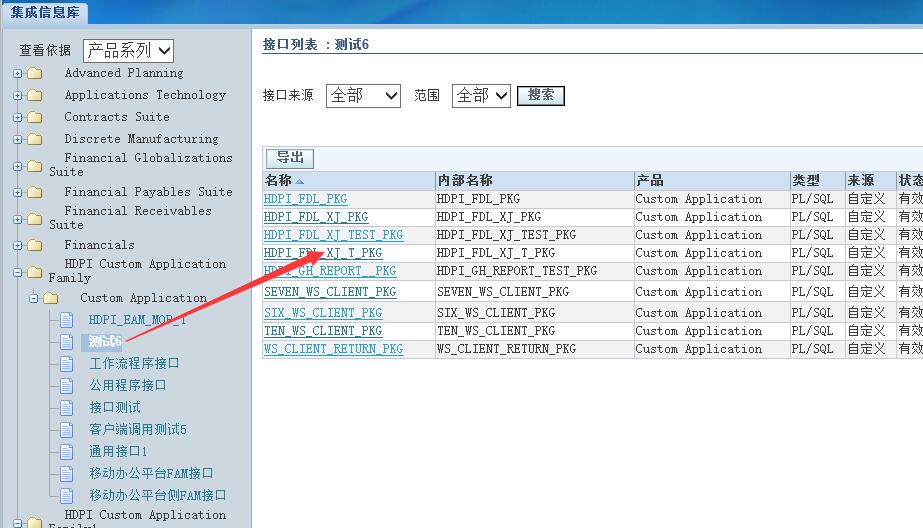Screen dimensions: 923x528
Task: Expand the Discrete Manufacturing tree node
Action: (18, 140)
